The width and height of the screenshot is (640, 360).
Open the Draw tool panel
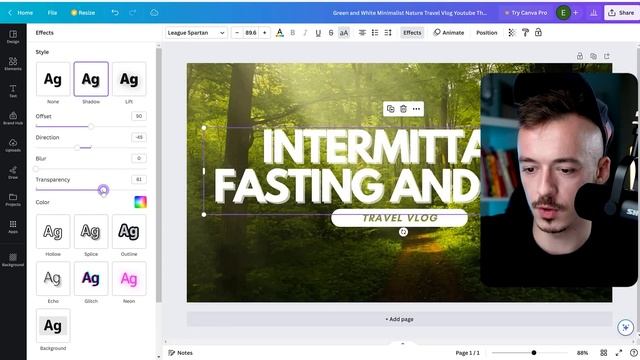tap(13, 172)
